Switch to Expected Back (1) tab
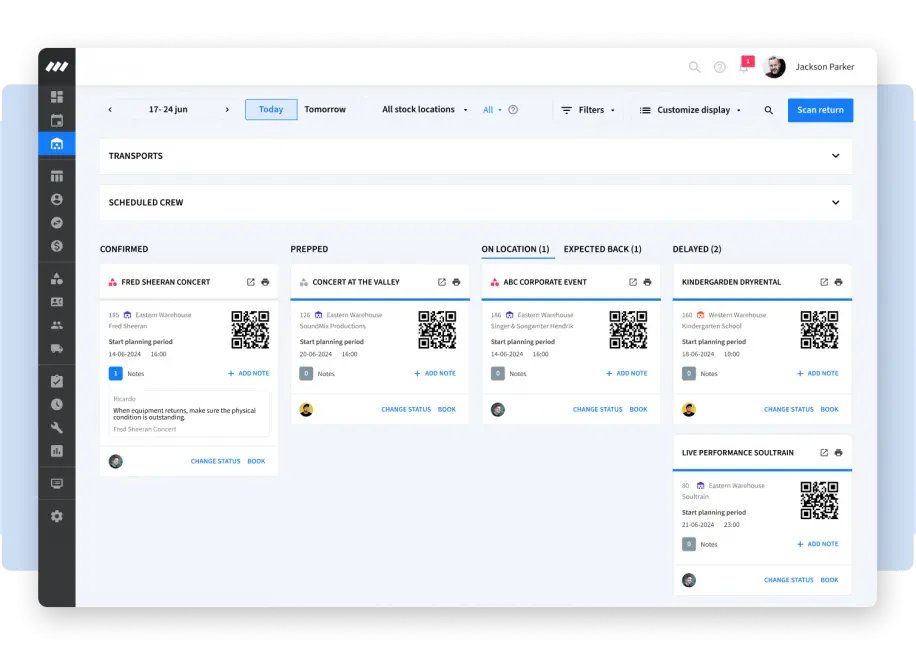Viewport: 916px width, 655px height. pos(602,249)
